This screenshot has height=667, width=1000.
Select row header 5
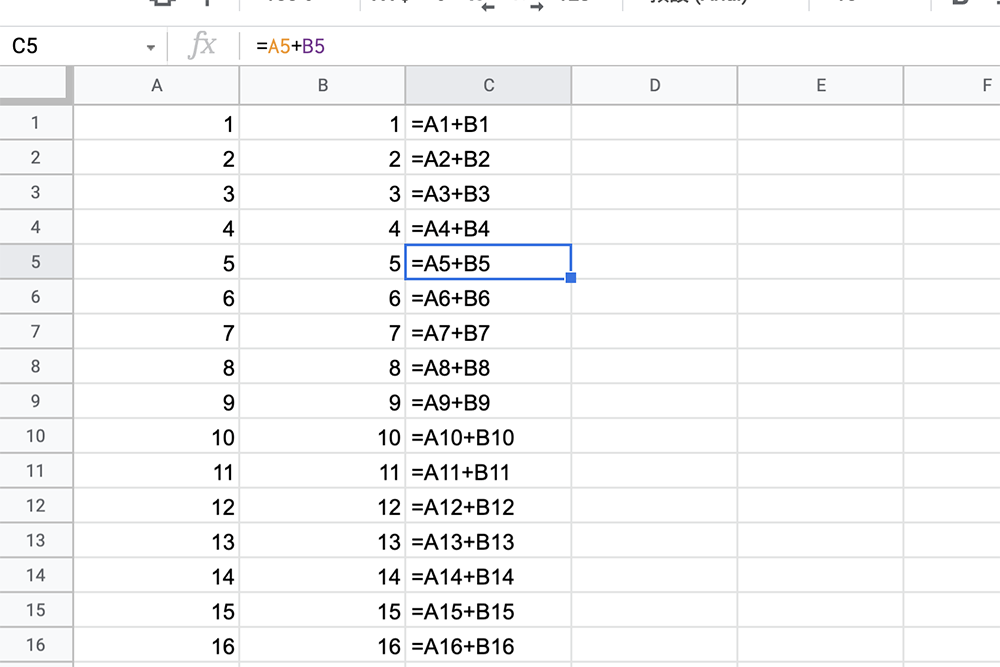(37, 263)
